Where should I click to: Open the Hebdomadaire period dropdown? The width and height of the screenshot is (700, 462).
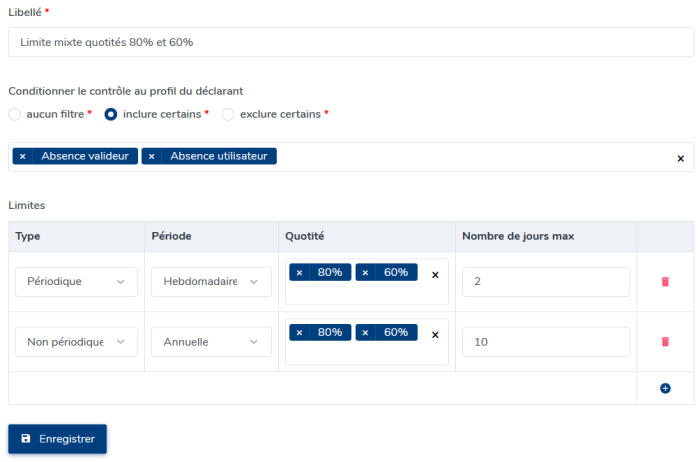pos(211,282)
